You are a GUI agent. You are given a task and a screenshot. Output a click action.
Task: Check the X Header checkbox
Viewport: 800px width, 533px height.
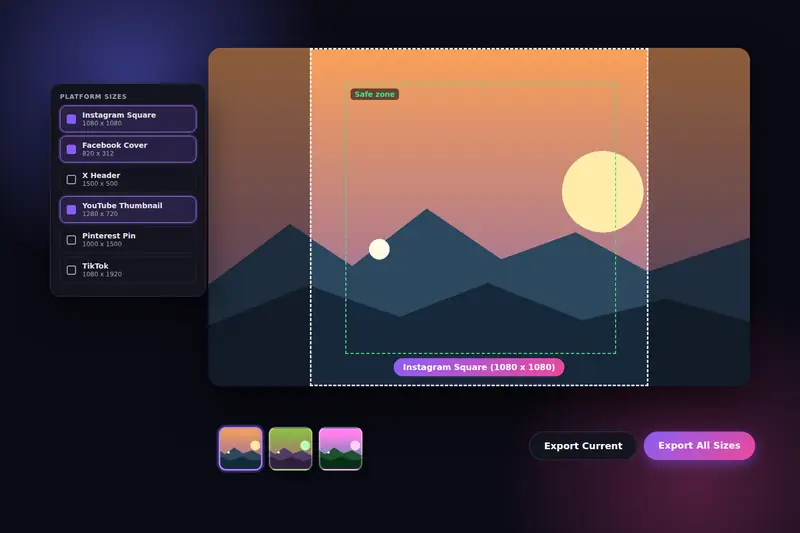[x=71, y=179]
